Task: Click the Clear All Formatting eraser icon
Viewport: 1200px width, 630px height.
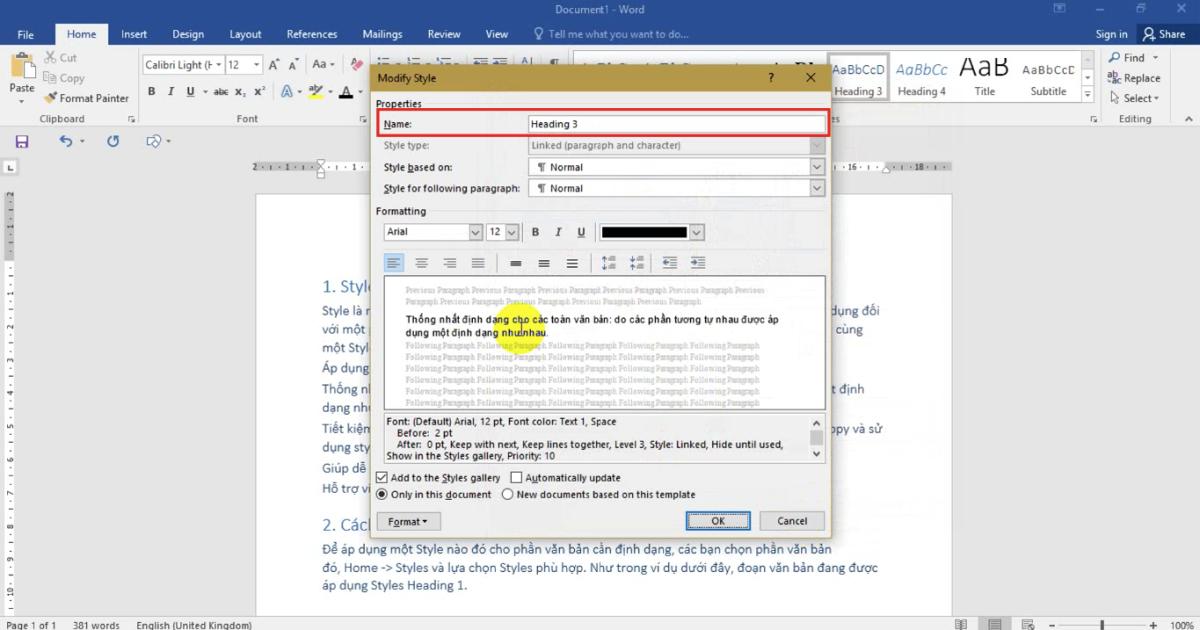Action: coord(357,65)
